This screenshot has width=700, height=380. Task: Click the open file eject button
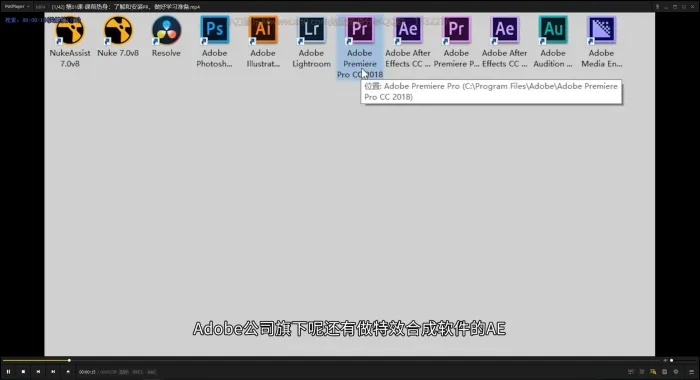point(68,372)
